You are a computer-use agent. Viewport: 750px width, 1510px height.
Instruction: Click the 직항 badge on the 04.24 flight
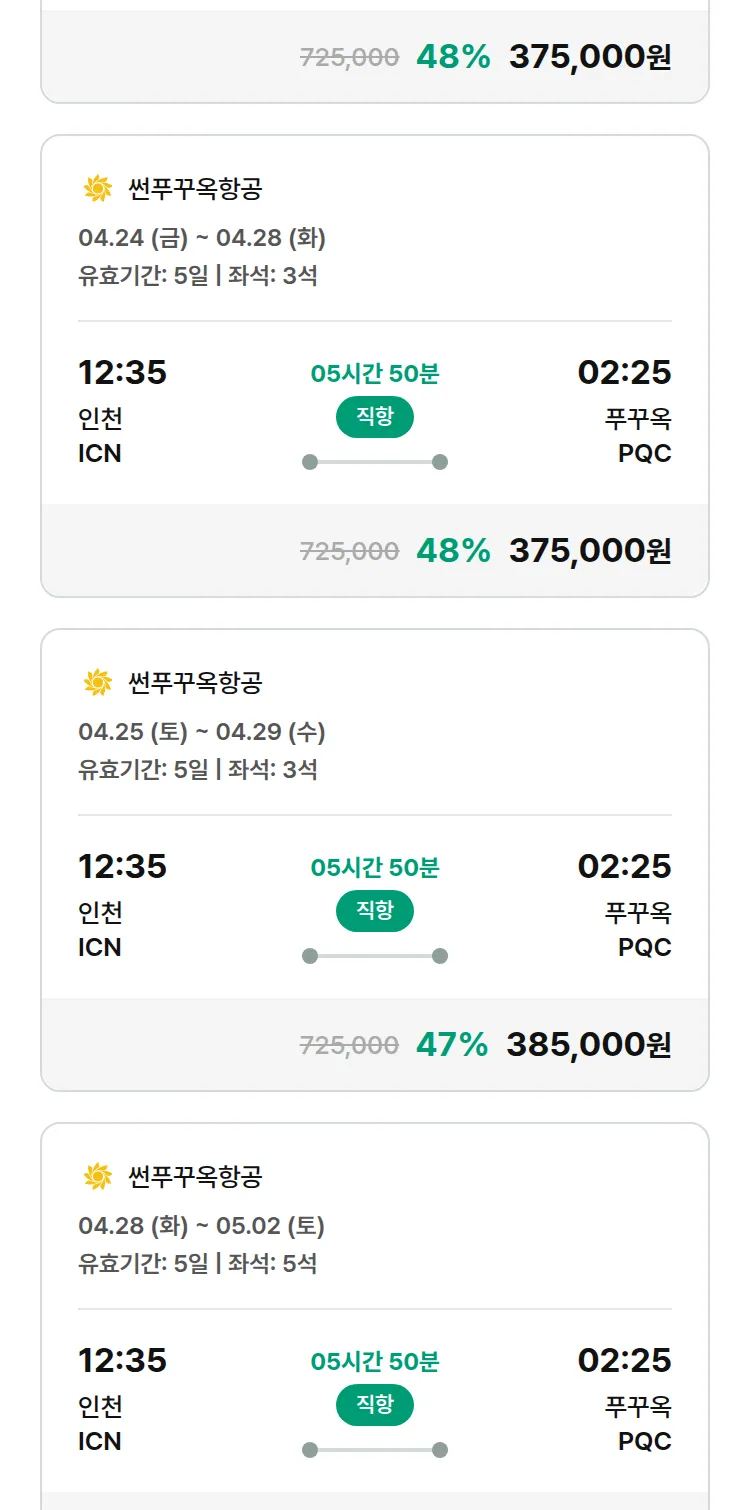[x=375, y=417]
